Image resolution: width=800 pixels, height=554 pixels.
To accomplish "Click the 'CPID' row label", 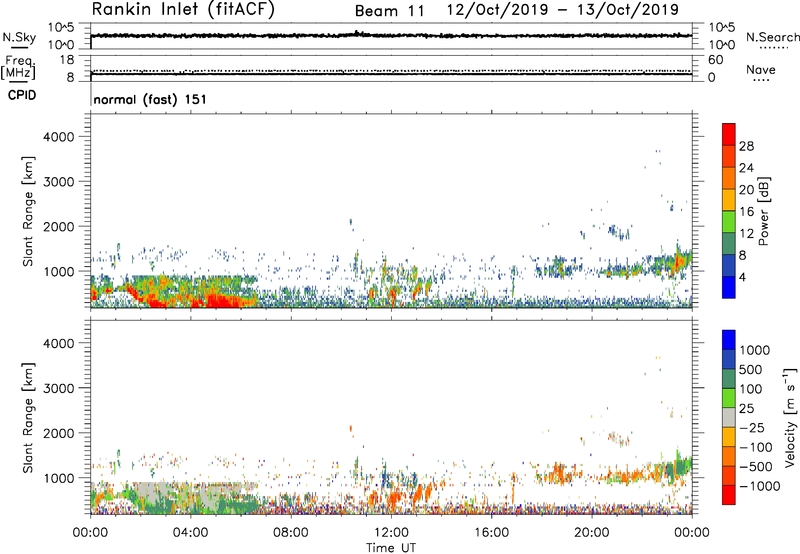I will click(x=22, y=95).
